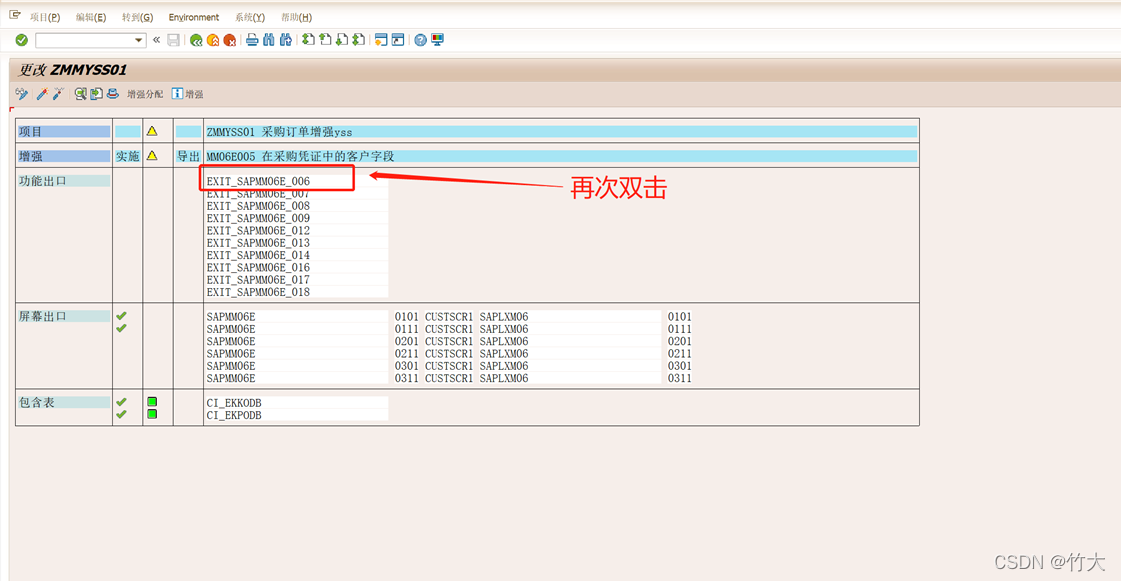Click the Find binoculars icon

[x=269, y=40]
